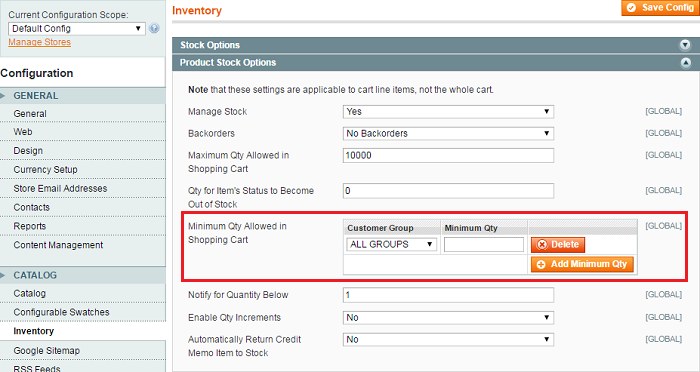Collapse the Product Stock Options section
The height and width of the screenshot is (372, 700).
click(685, 63)
